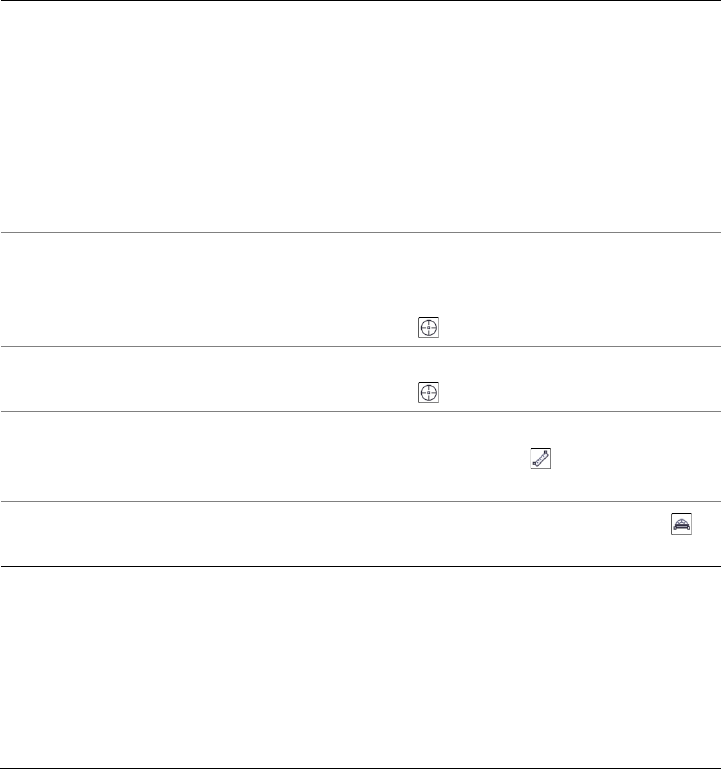Click the second crosshair target icon
Screen dimensions: 721x769
[428, 393]
